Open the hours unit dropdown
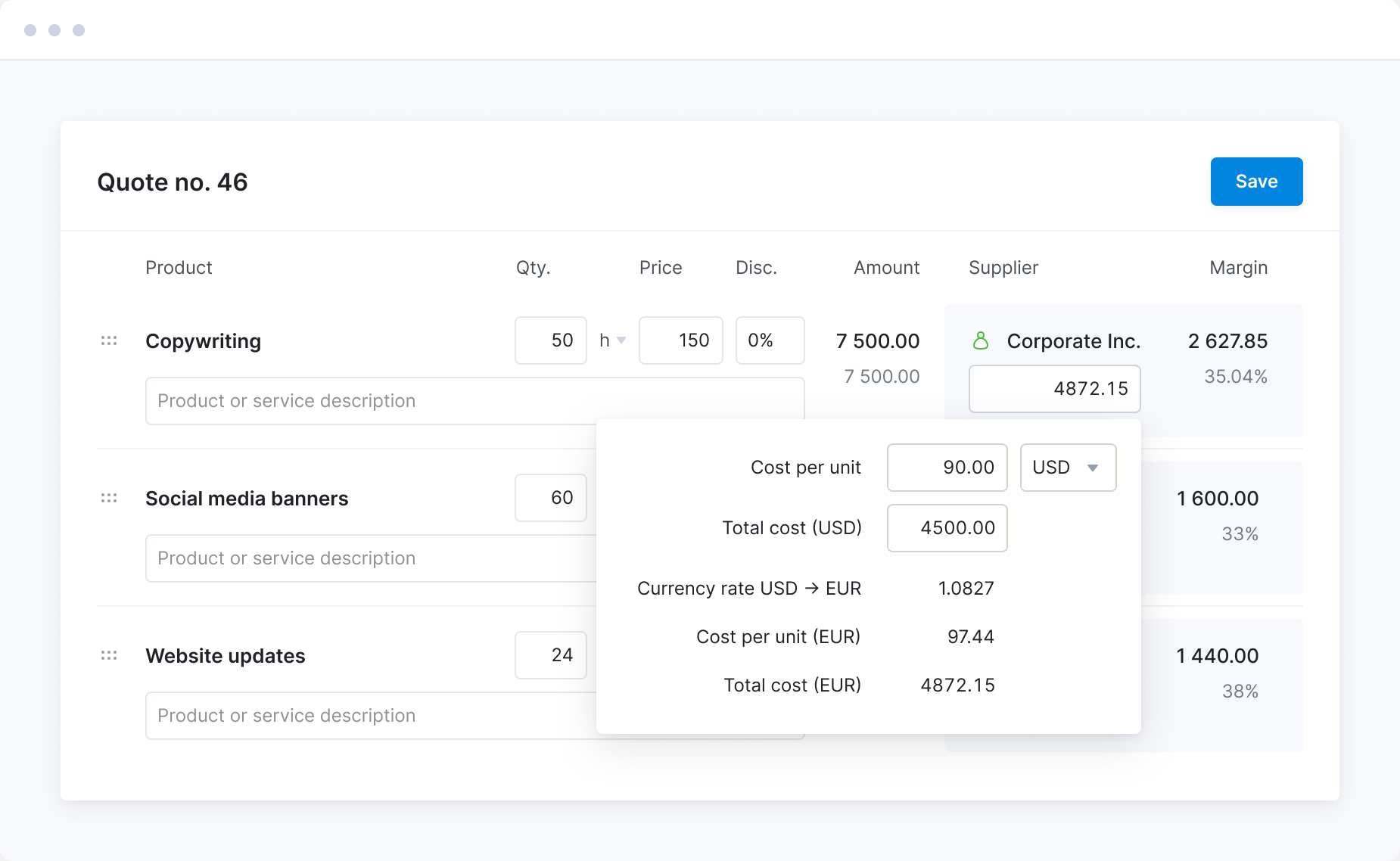 (x=612, y=340)
